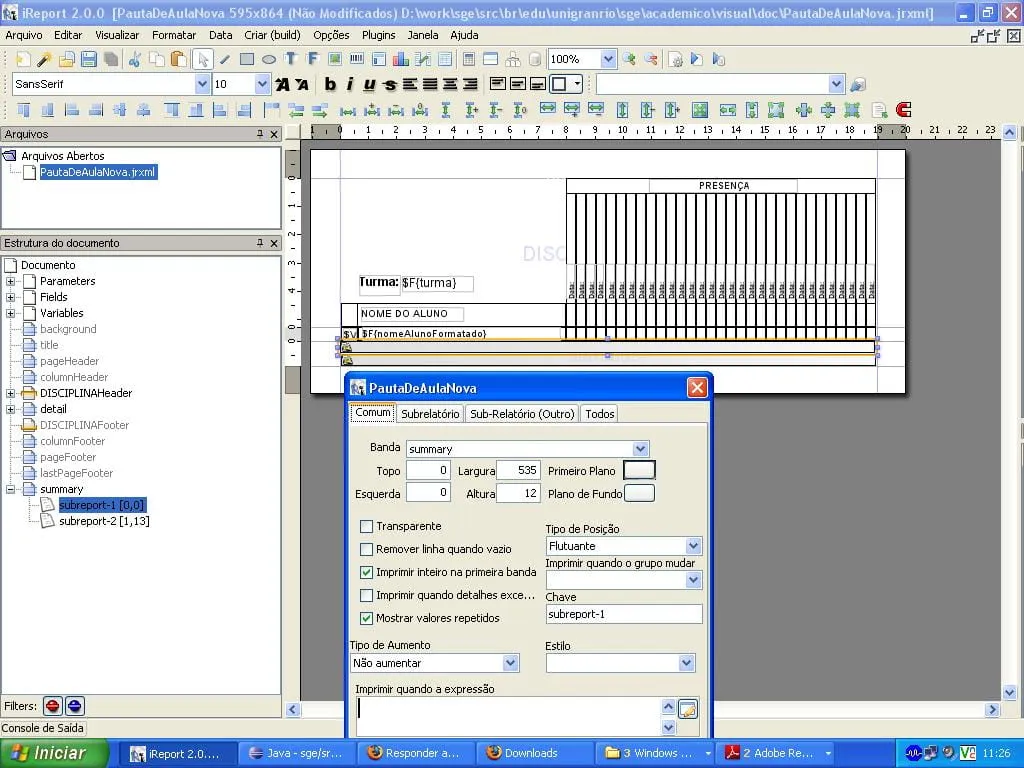Click the Windows Iniciar start button
Screen dimensions: 1024x768
50,753
